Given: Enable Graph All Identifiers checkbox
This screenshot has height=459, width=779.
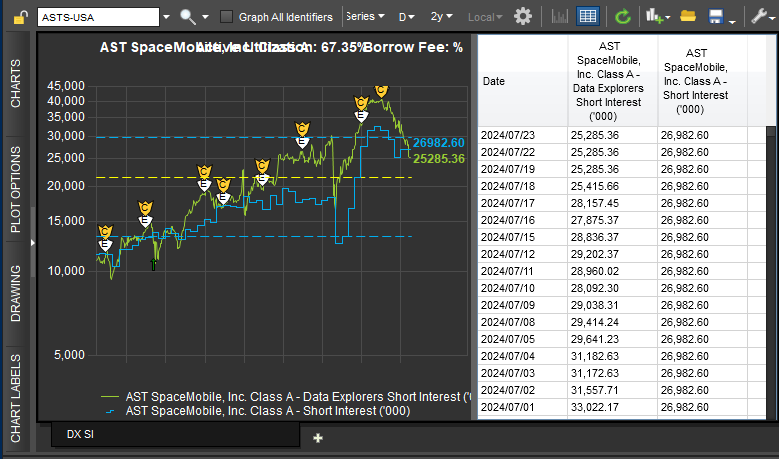Looking at the screenshot, I should (x=227, y=17).
